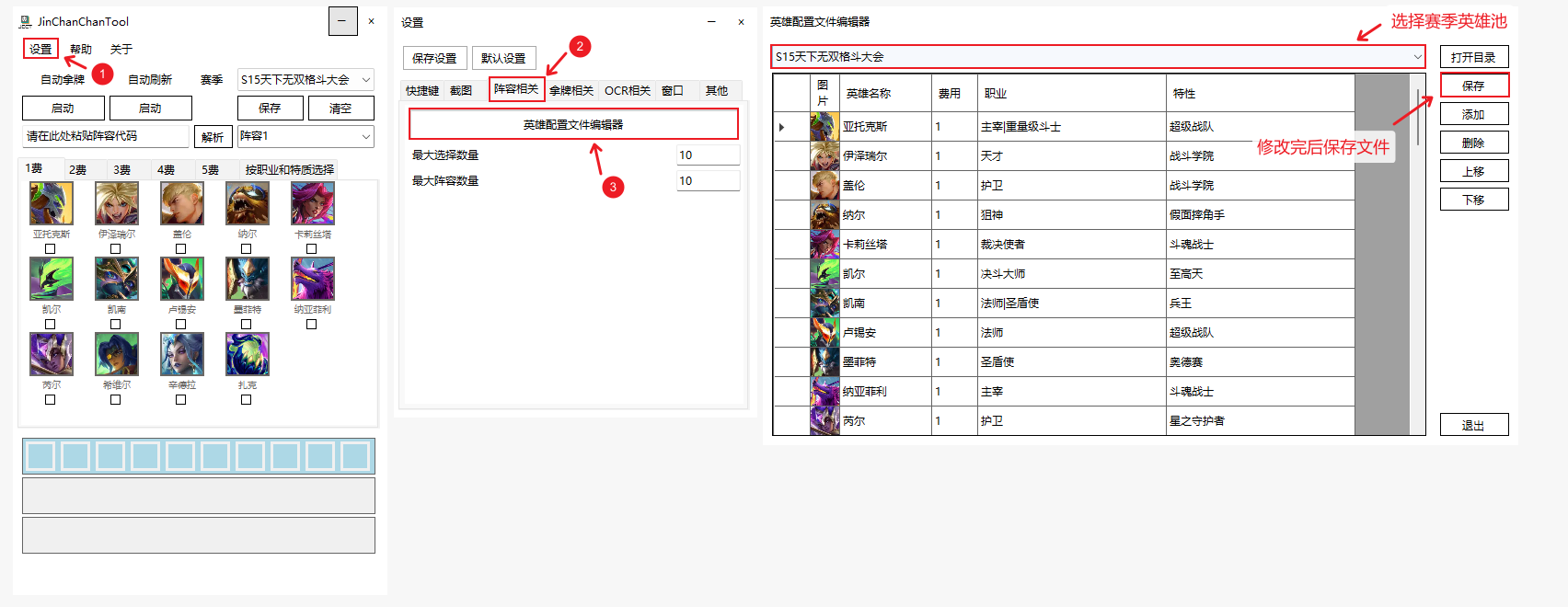
Task: Select the 扎克 hero portrait in main window
Action: pyautogui.click(x=248, y=354)
